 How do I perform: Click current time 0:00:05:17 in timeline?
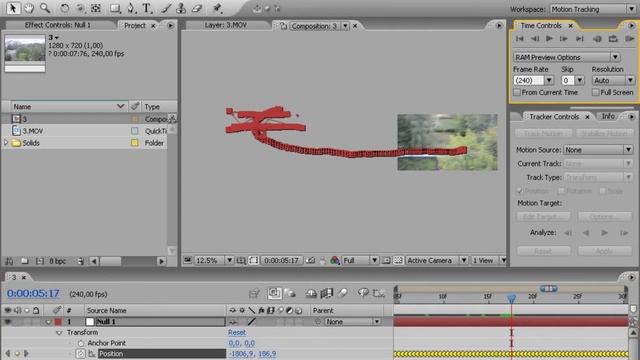click(33, 293)
